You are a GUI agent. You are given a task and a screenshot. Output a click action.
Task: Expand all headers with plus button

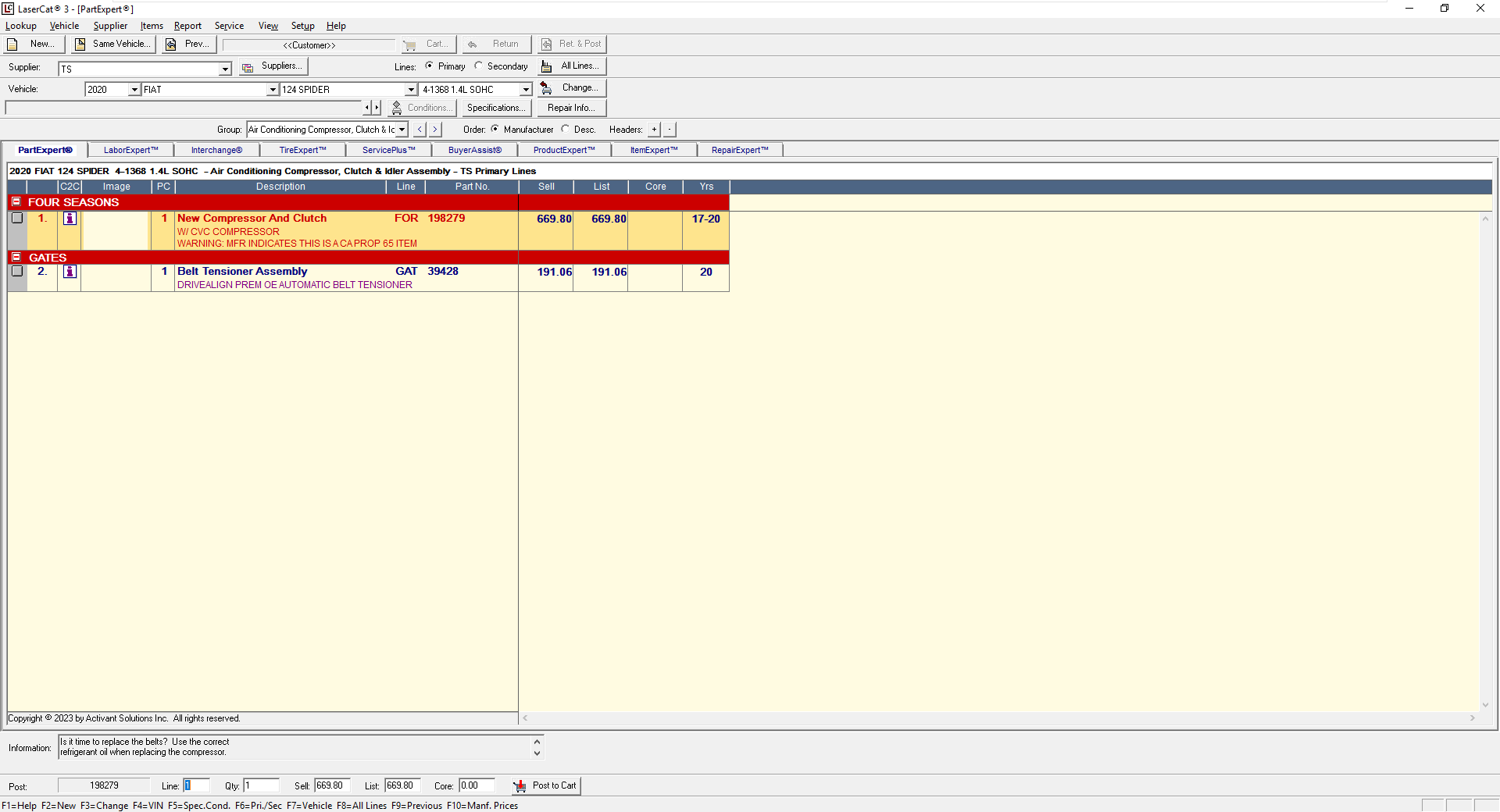coord(655,130)
